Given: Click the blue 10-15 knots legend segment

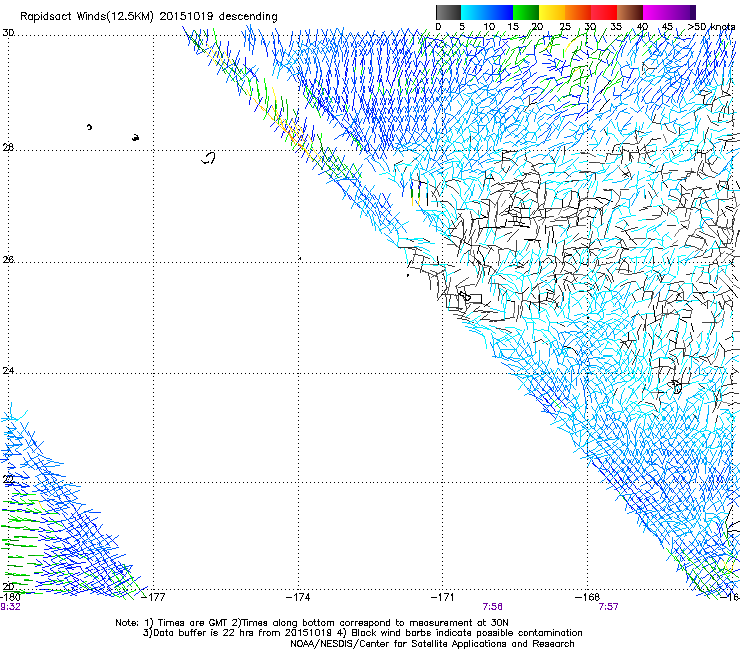Looking at the screenshot, I should tap(500, 12).
